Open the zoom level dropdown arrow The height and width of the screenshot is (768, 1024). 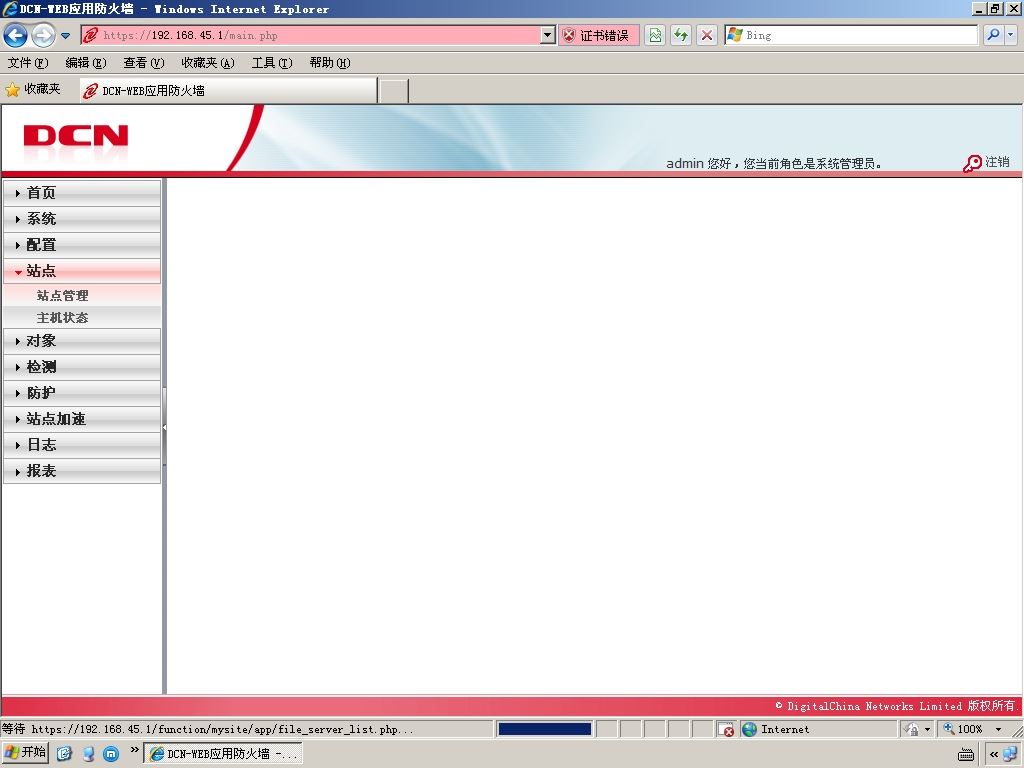pyautogui.click(x=998, y=729)
